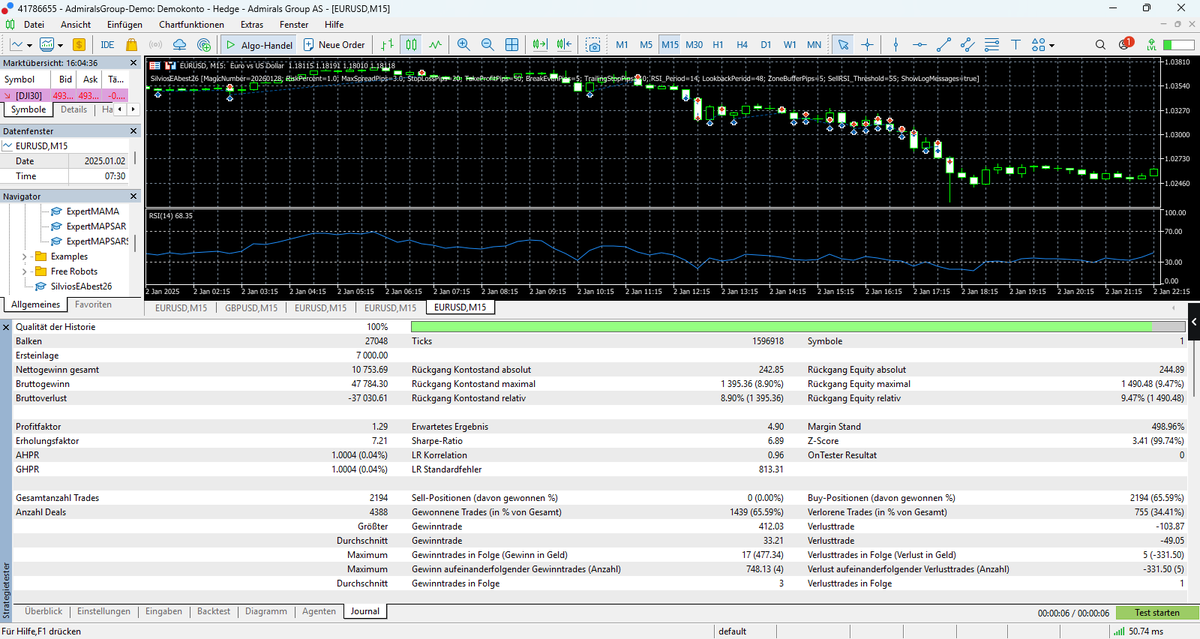Insert a Text label on the chart
The height and width of the screenshot is (639, 1200).
(x=1017, y=45)
